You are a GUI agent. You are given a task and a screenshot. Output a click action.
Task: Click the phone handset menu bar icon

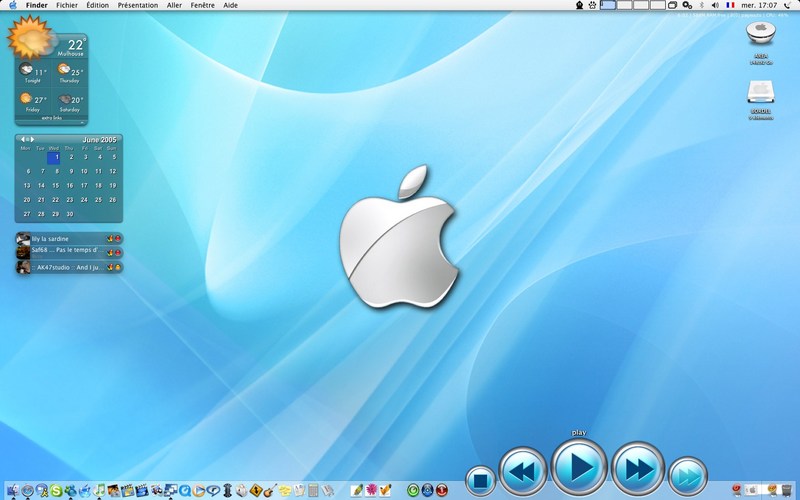click(x=787, y=5)
